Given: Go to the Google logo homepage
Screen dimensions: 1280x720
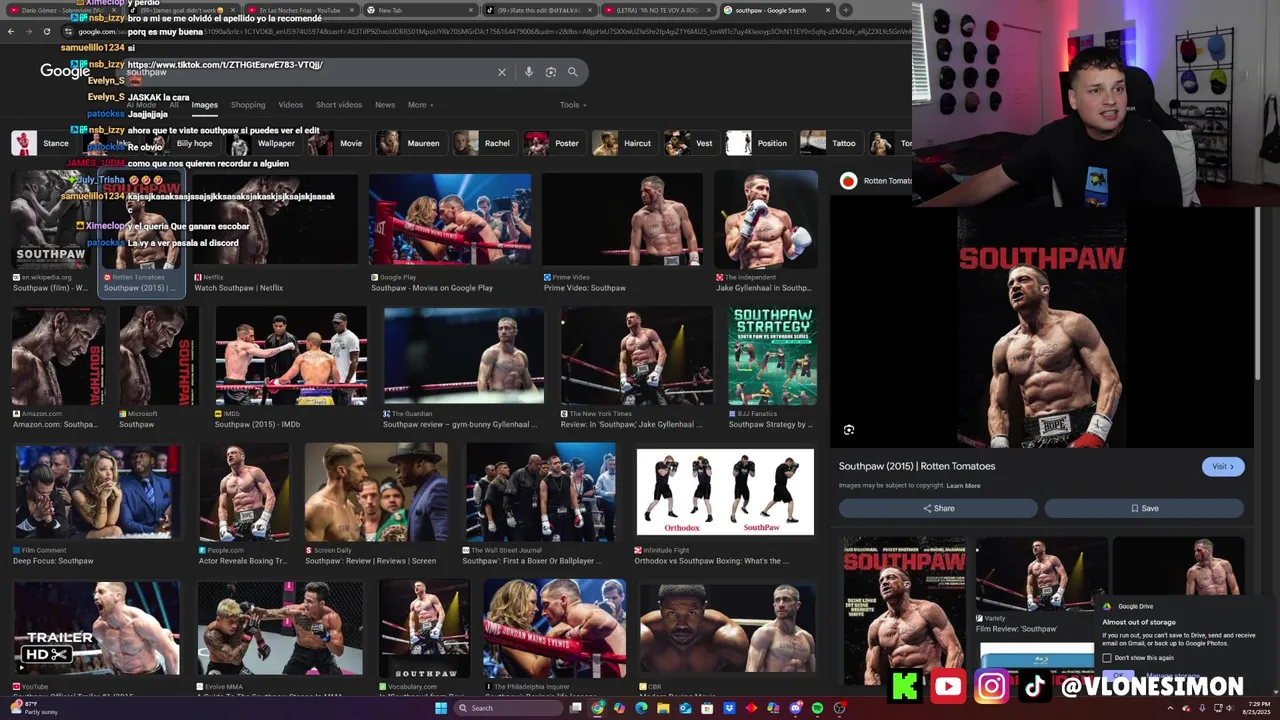Looking at the screenshot, I should tap(64, 71).
